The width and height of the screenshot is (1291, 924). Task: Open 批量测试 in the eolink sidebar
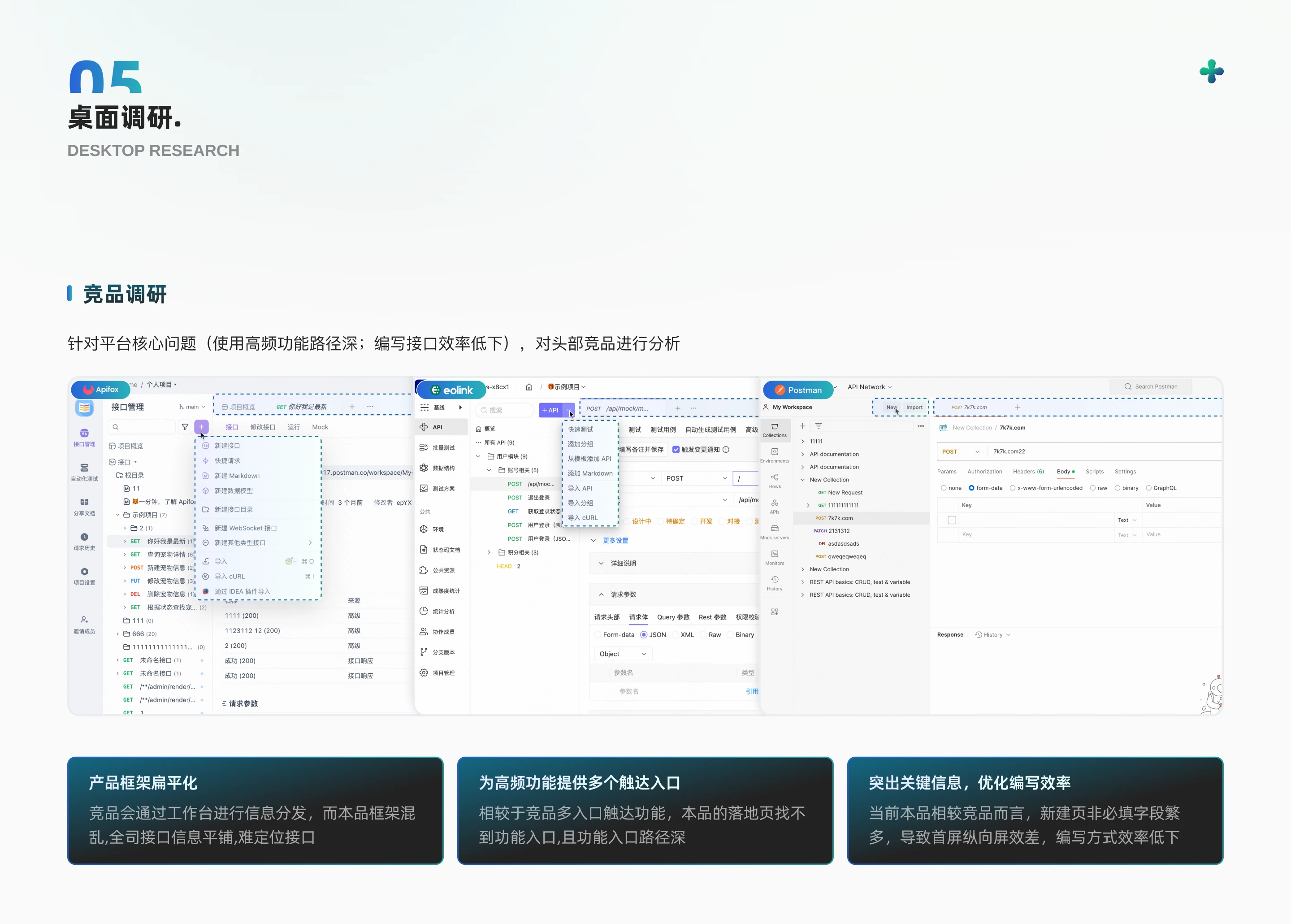(x=438, y=448)
